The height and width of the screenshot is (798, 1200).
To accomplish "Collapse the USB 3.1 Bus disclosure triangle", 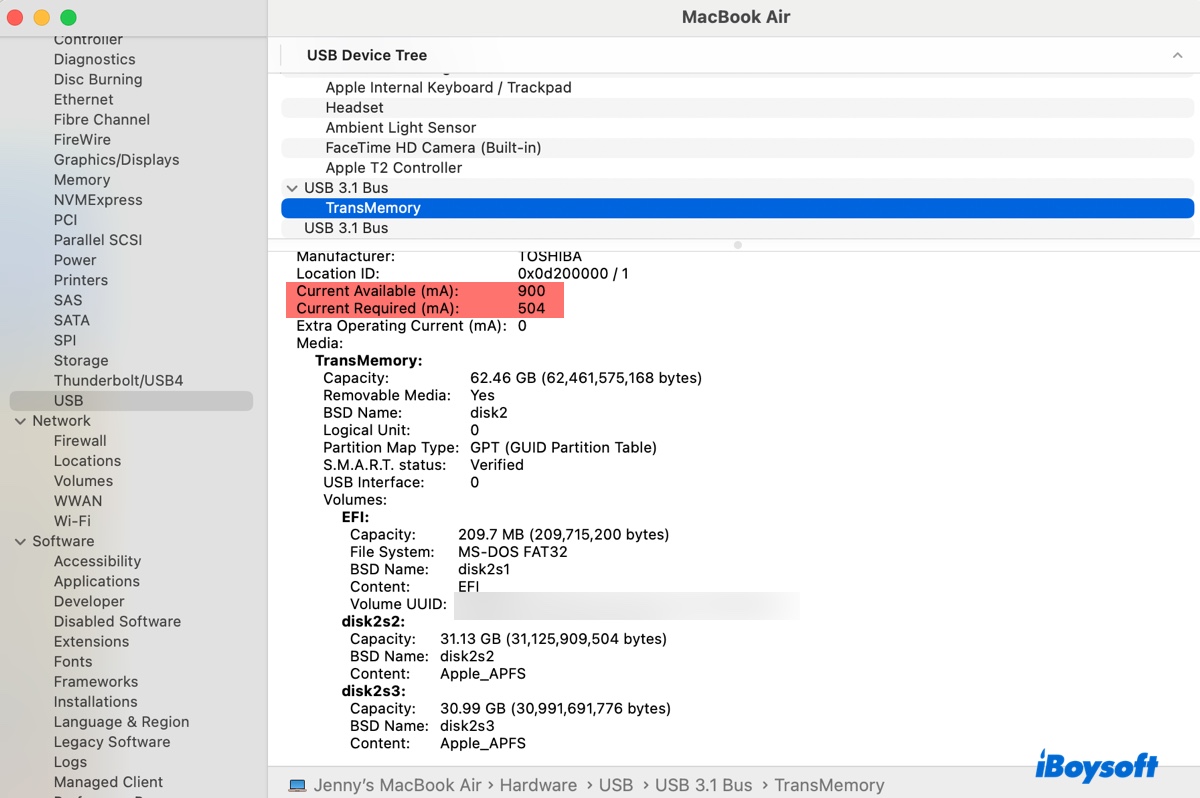I will (292, 188).
